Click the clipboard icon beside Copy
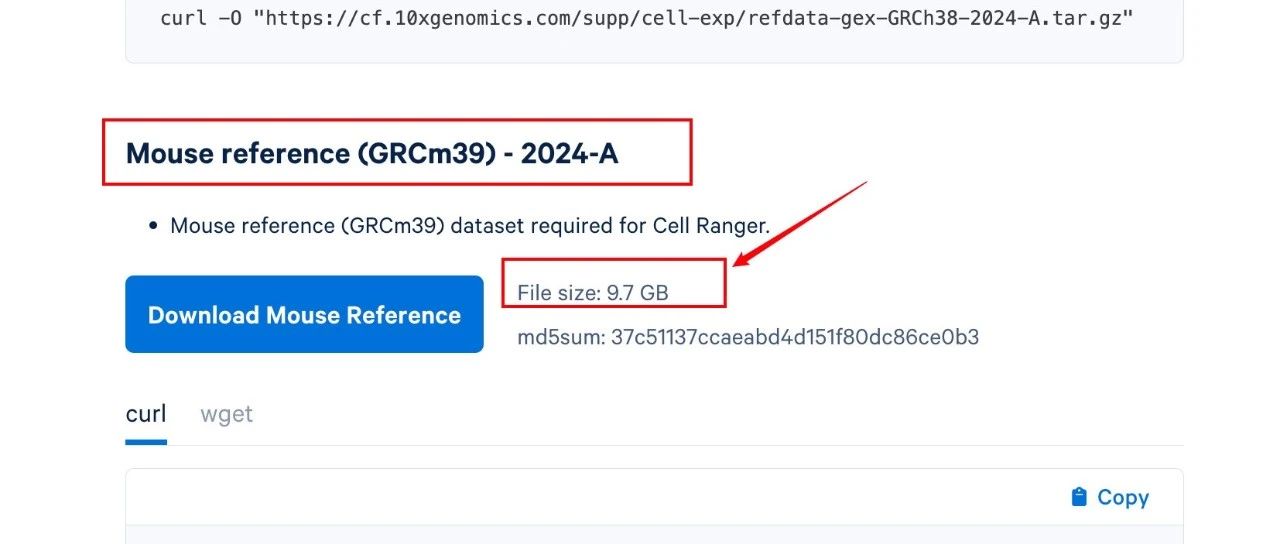This screenshot has width=1280, height=544. (x=1079, y=497)
